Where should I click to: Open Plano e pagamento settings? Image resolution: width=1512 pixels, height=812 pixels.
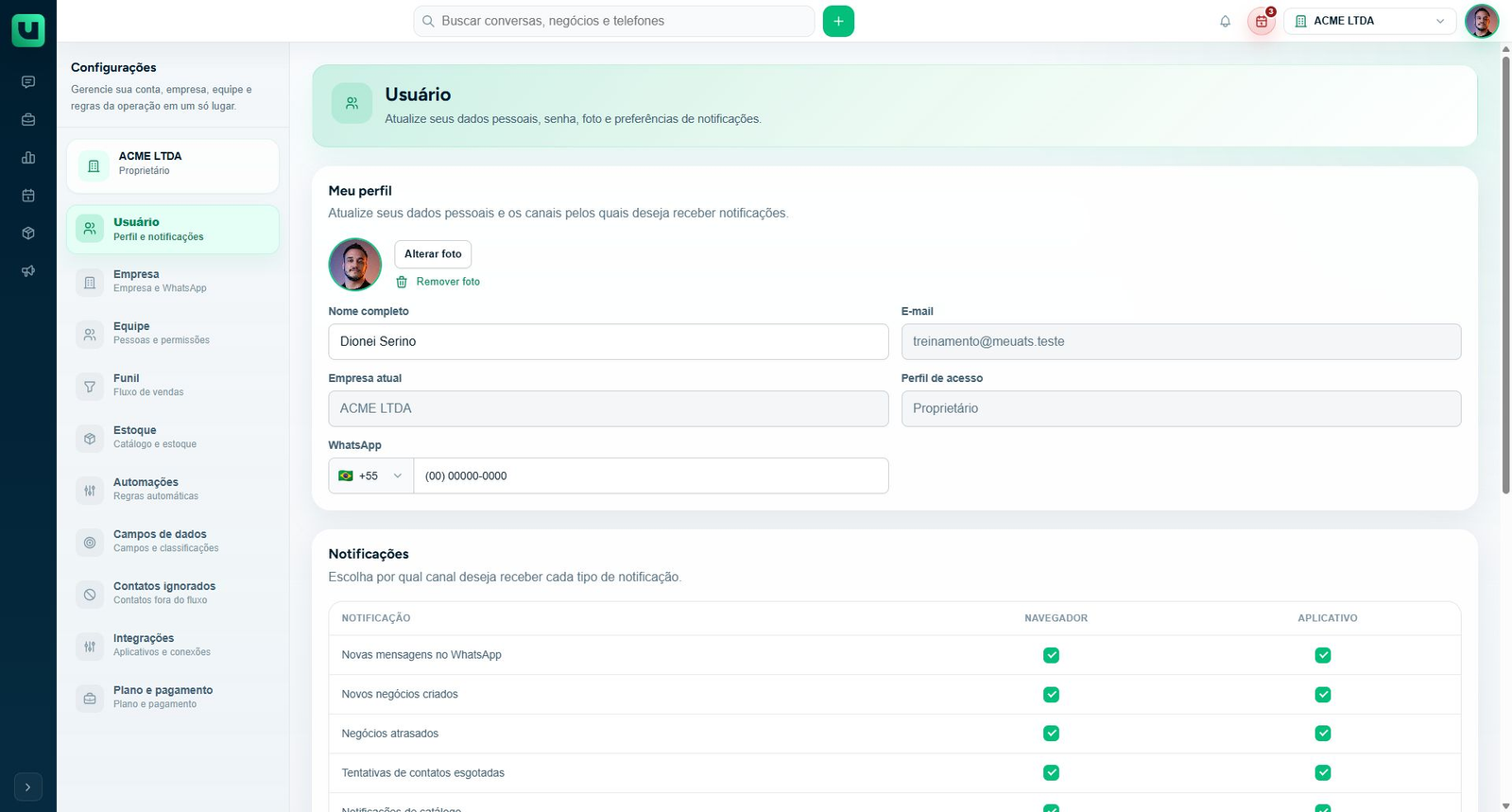pyautogui.click(x=173, y=698)
